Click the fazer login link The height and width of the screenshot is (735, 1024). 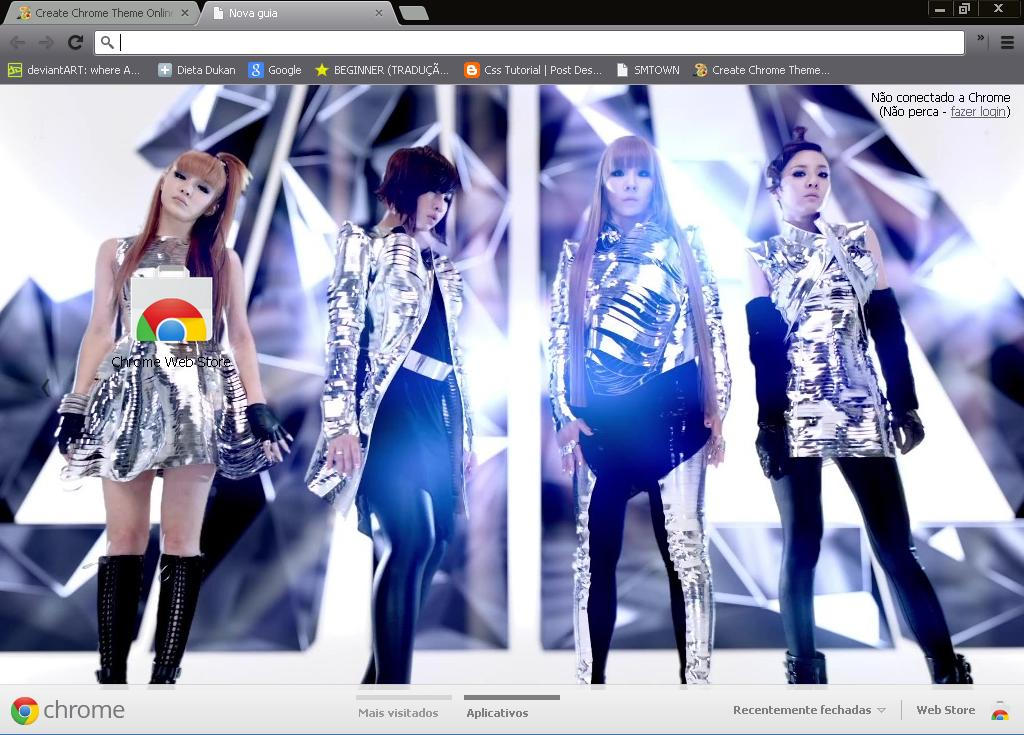click(x=978, y=111)
